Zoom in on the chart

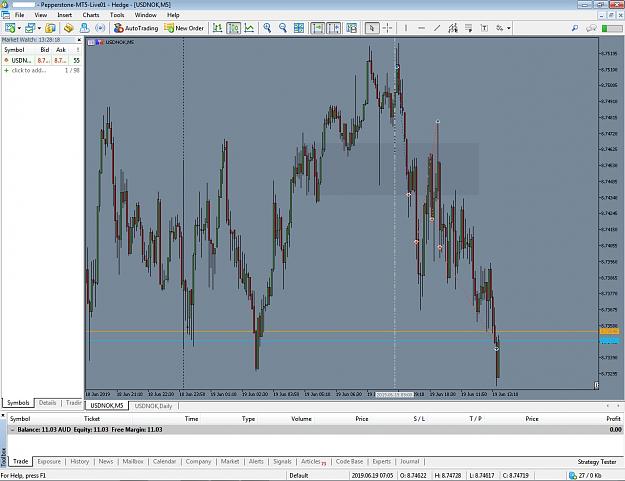pyautogui.click(x=267, y=28)
